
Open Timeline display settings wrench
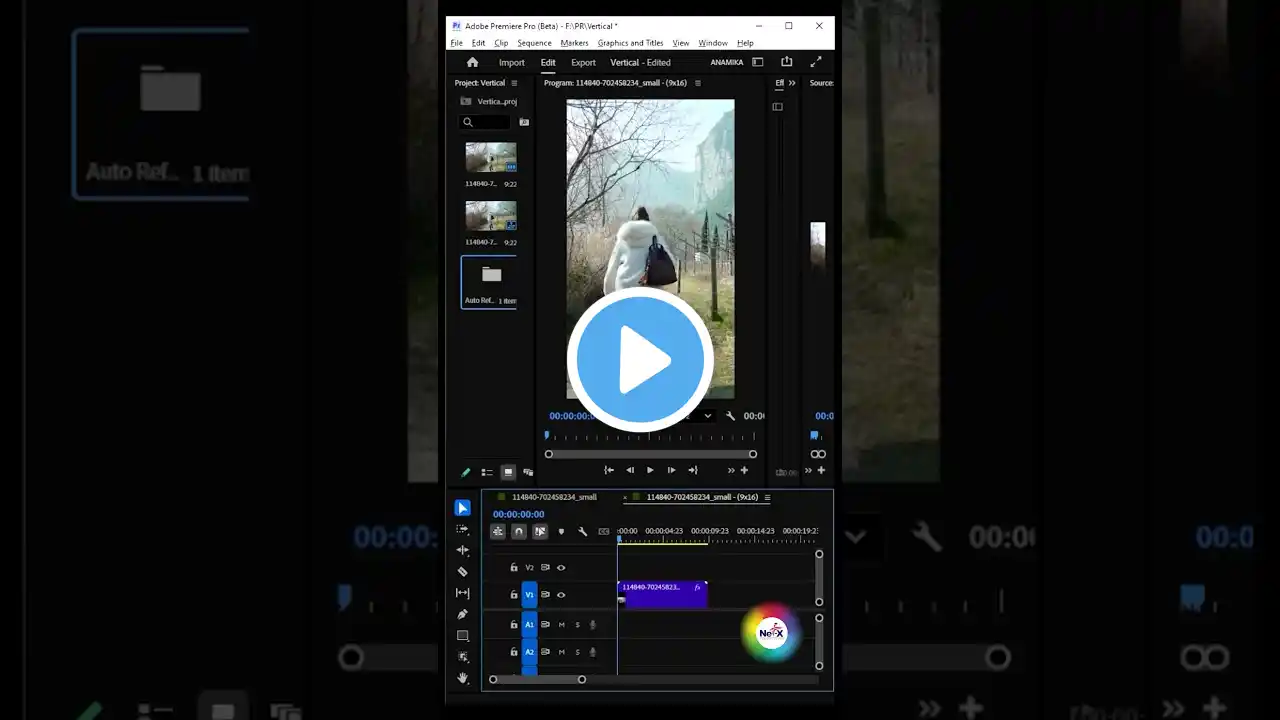pyautogui.click(x=582, y=532)
